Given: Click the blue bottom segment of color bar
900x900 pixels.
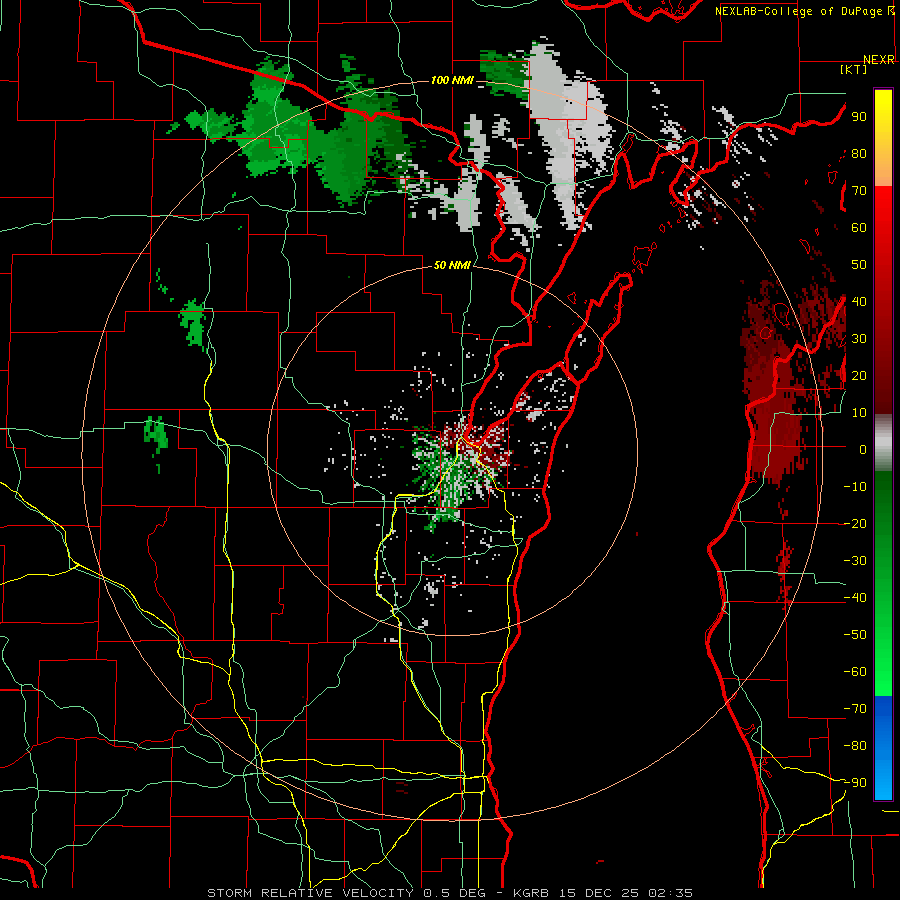Looking at the screenshot, I should (x=883, y=748).
